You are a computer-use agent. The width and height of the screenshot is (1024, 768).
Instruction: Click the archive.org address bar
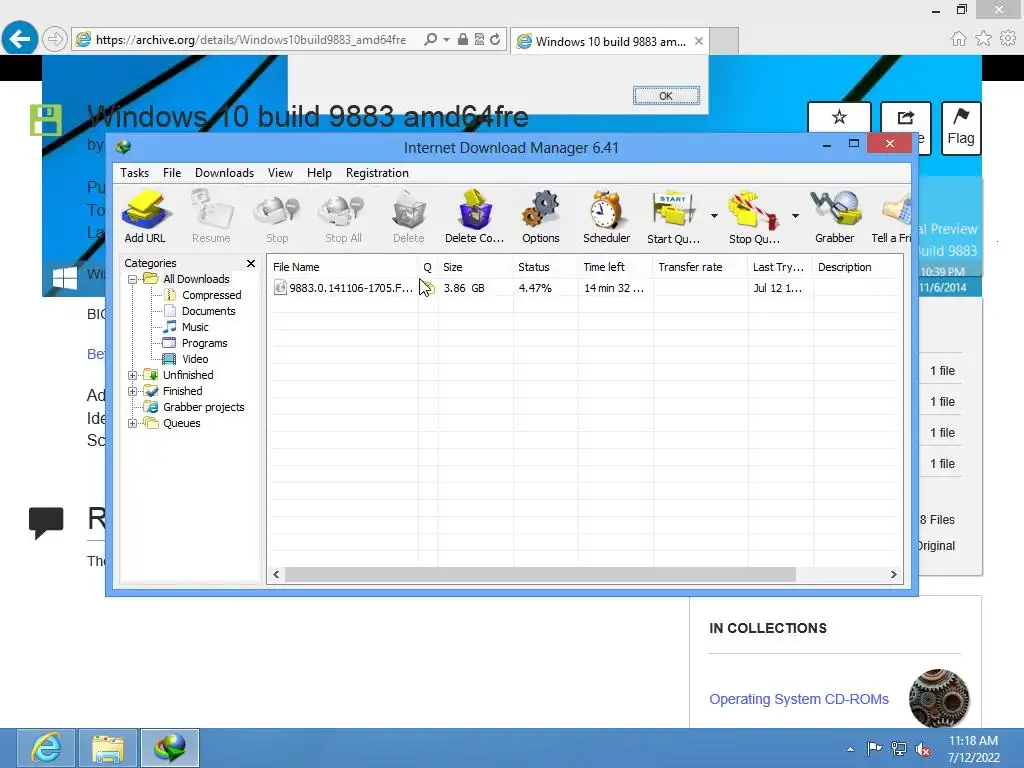(251, 40)
